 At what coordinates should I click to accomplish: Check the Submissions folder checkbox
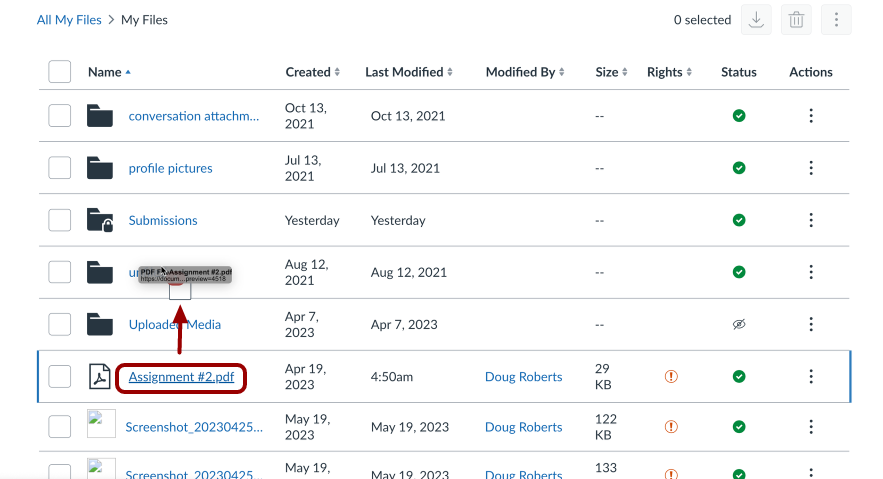tap(60, 220)
